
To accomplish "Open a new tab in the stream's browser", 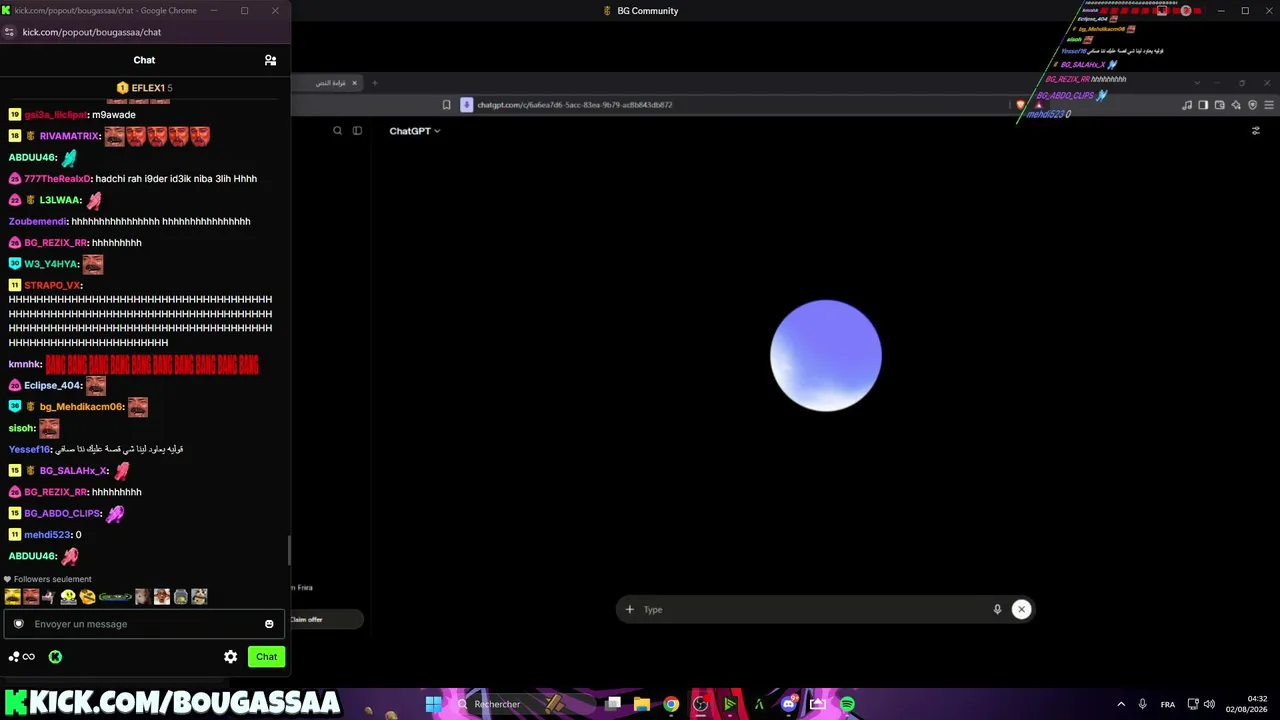I will coord(375,83).
